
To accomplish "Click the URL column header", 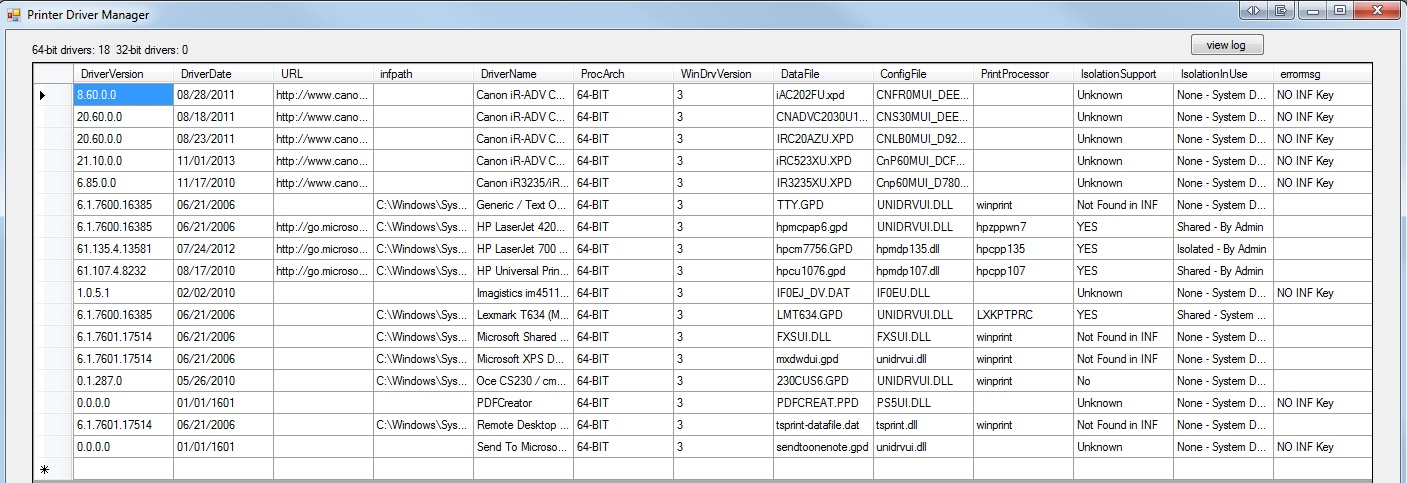I will point(323,73).
